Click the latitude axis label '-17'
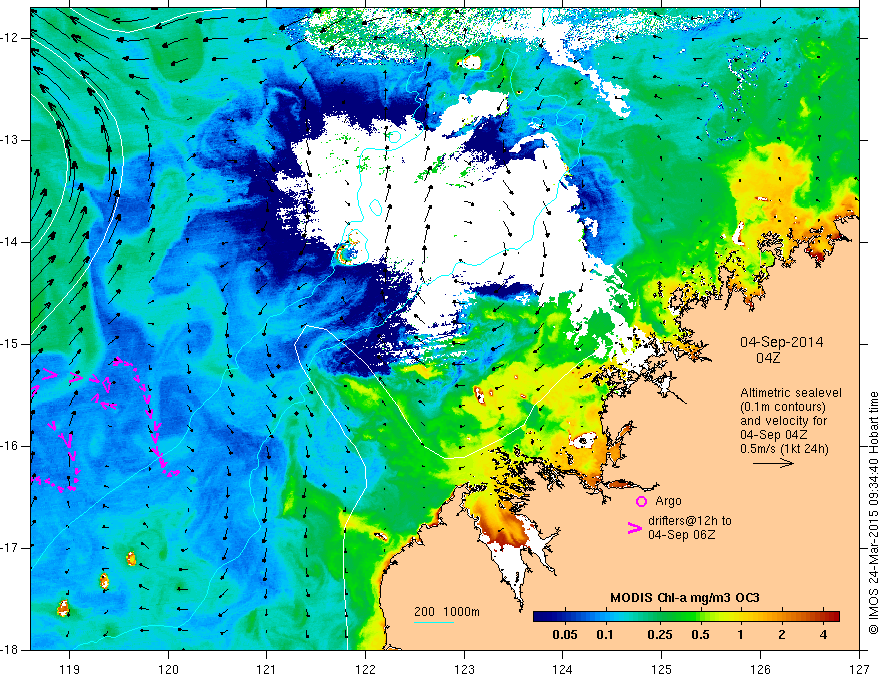880x680 pixels. click(x=11, y=548)
